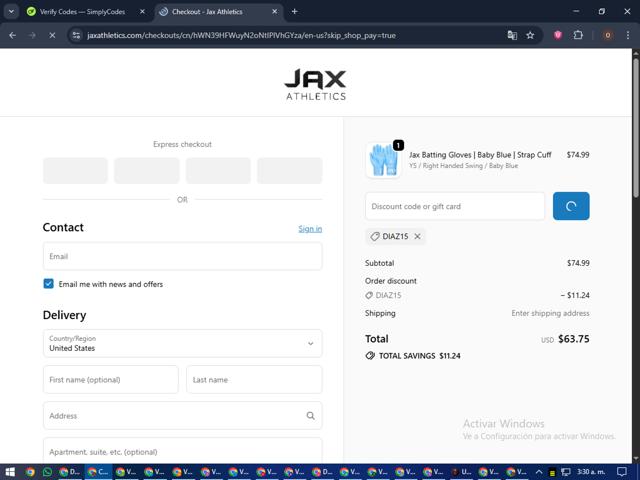This screenshot has height=480, width=640.
Task: Click the translate page icon
Action: (512, 36)
